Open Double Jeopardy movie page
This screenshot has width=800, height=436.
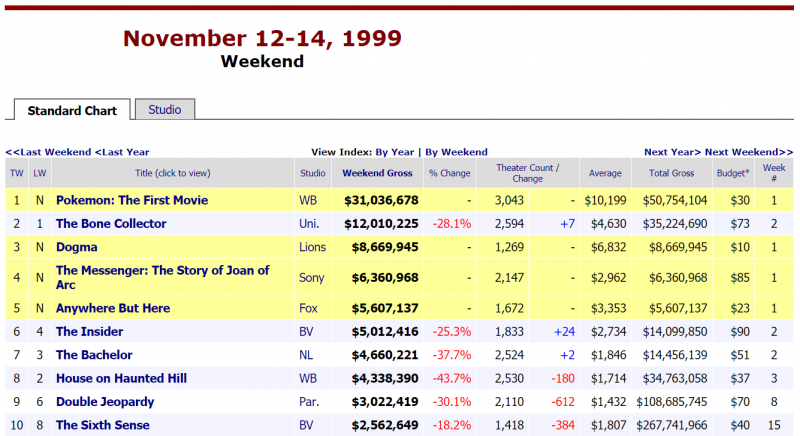click(x=105, y=402)
